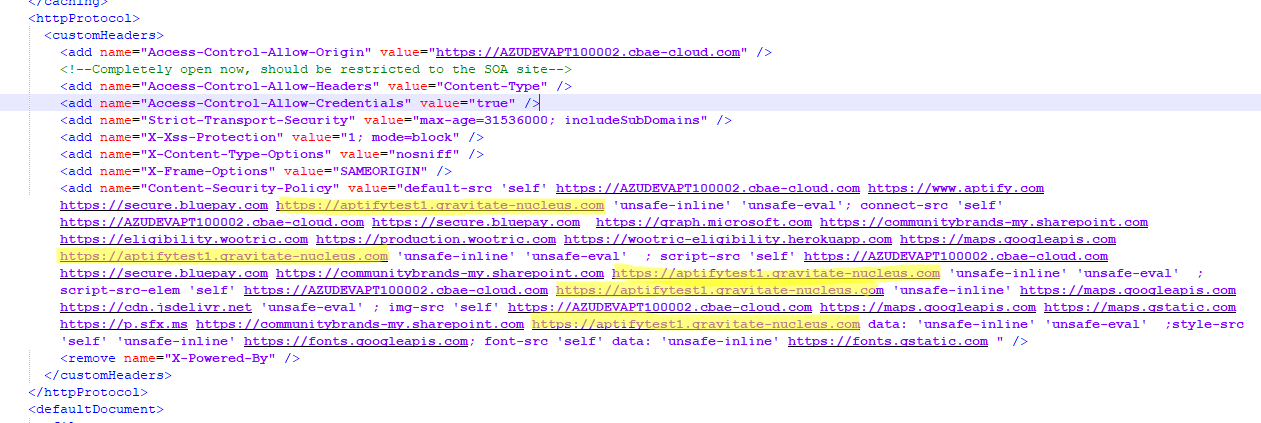1261x423 pixels.
Task: Click the 'Completely open now' comment line
Action: pos(316,68)
